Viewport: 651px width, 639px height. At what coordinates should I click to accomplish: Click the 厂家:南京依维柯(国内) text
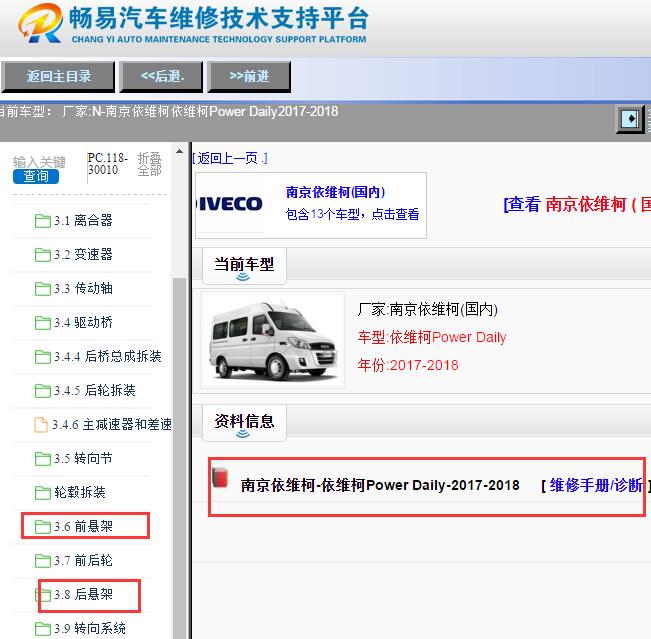coord(428,309)
